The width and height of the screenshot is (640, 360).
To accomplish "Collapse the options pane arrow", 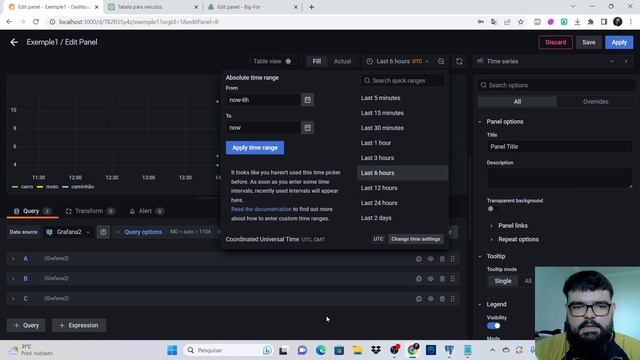I will 626,61.
